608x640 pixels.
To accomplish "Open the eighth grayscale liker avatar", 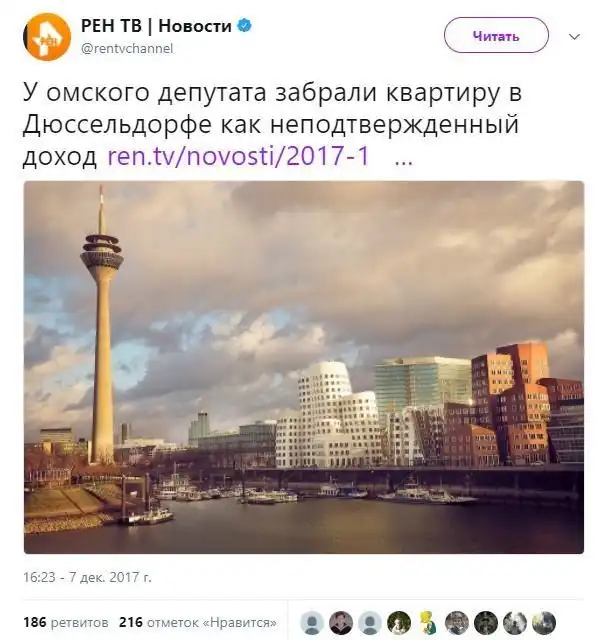I will (515, 623).
